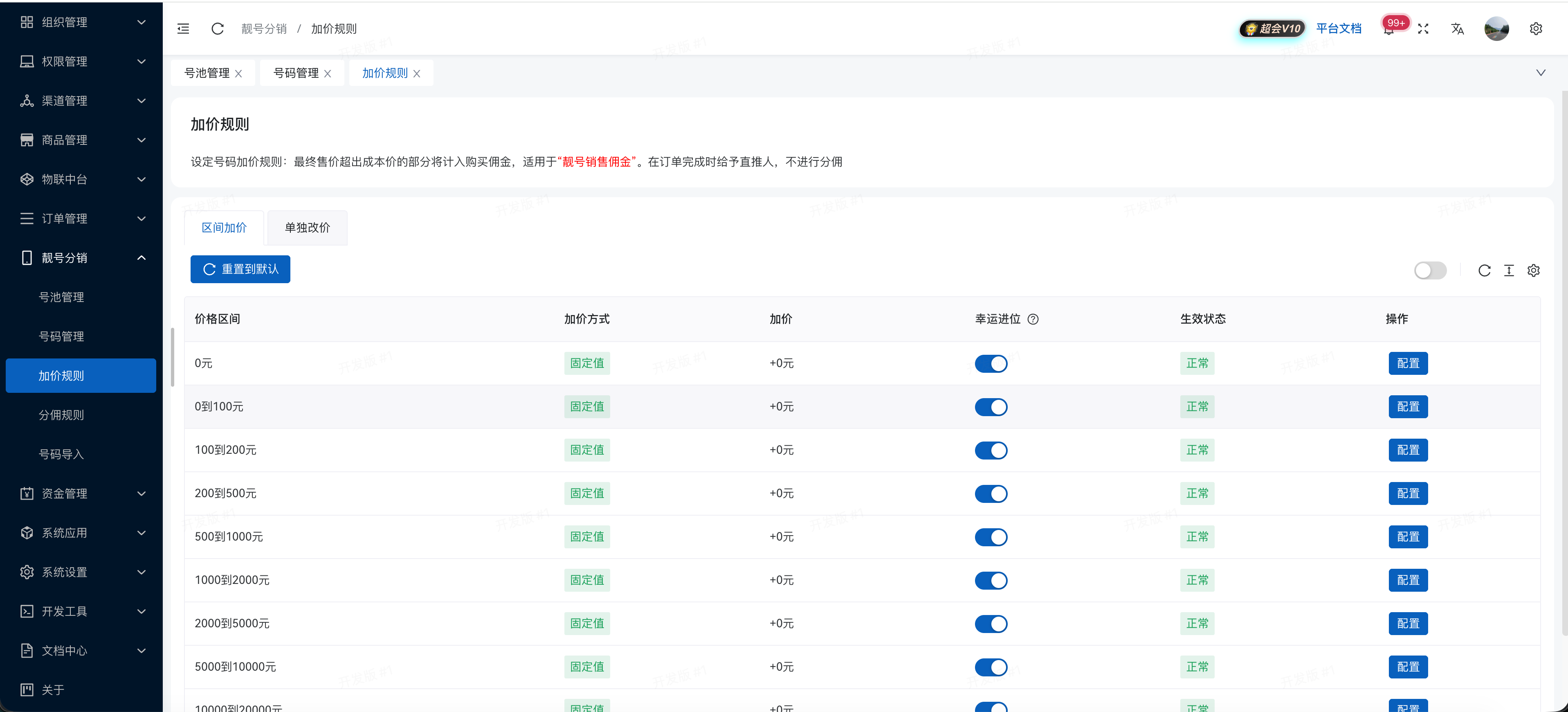Screen dimensions: 1568x712
Task: Disable 幸运进位 for 100到200元 row
Action: tap(991, 450)
